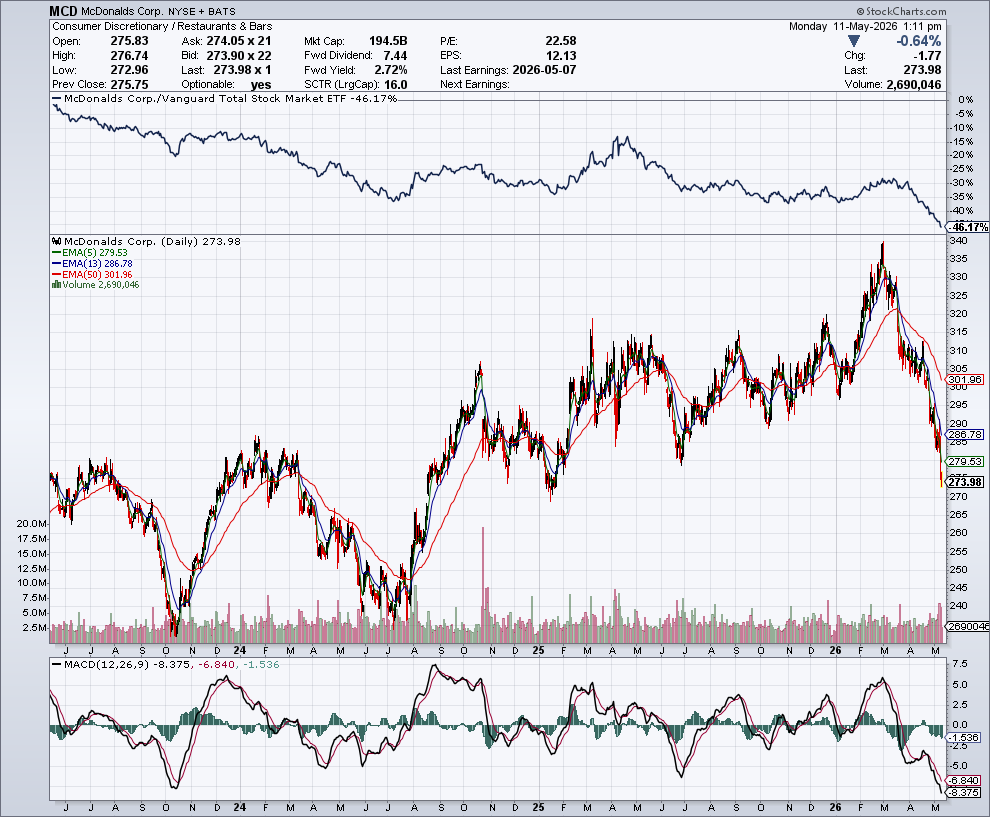This screenshot has height=817, width=990.
Task: Click the 20.0M volume axis label
Action: pyautogui.click(x=32, y=524)
